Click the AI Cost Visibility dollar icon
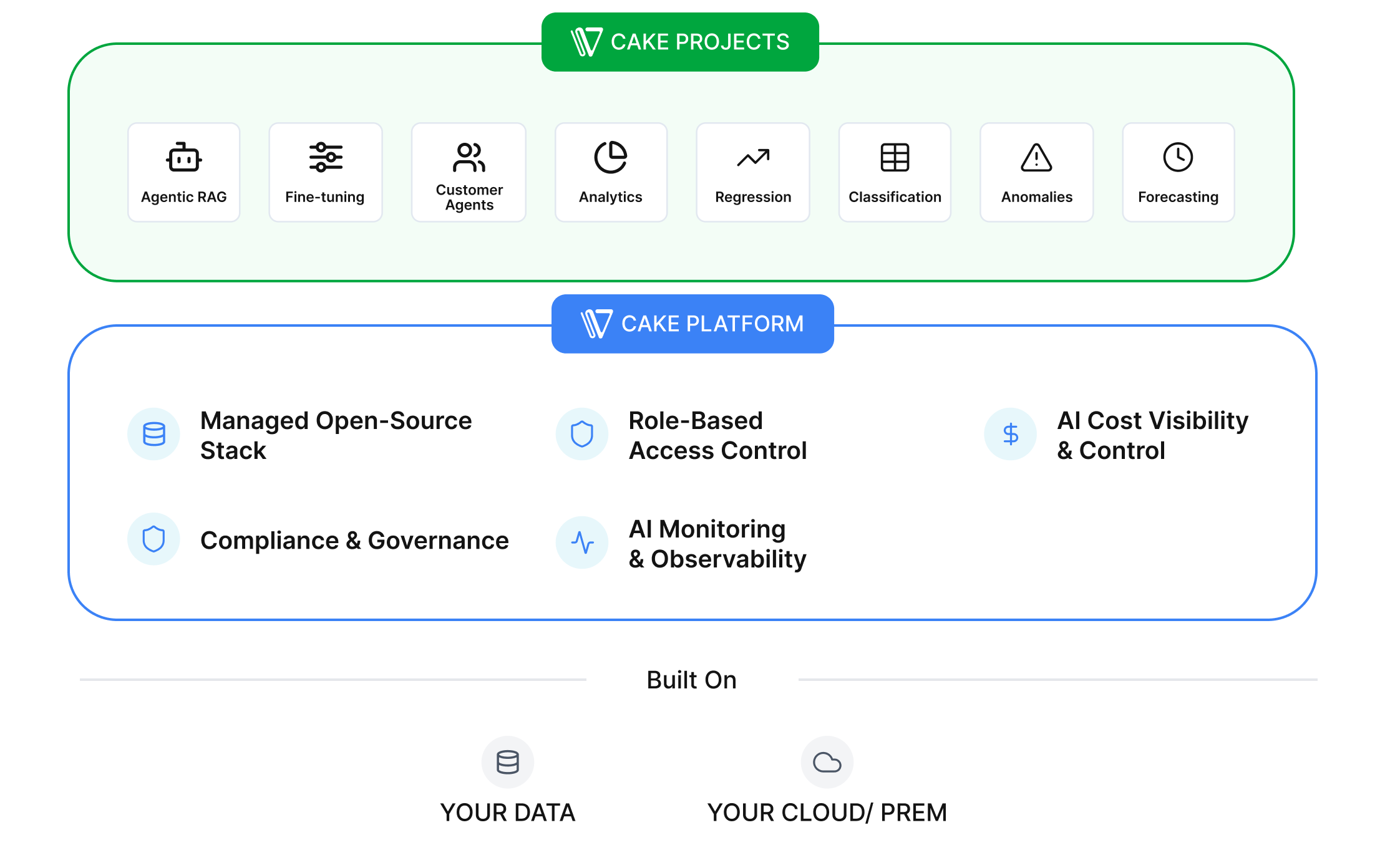The width and height of the screenshot is (1390, 868). 1011,434
